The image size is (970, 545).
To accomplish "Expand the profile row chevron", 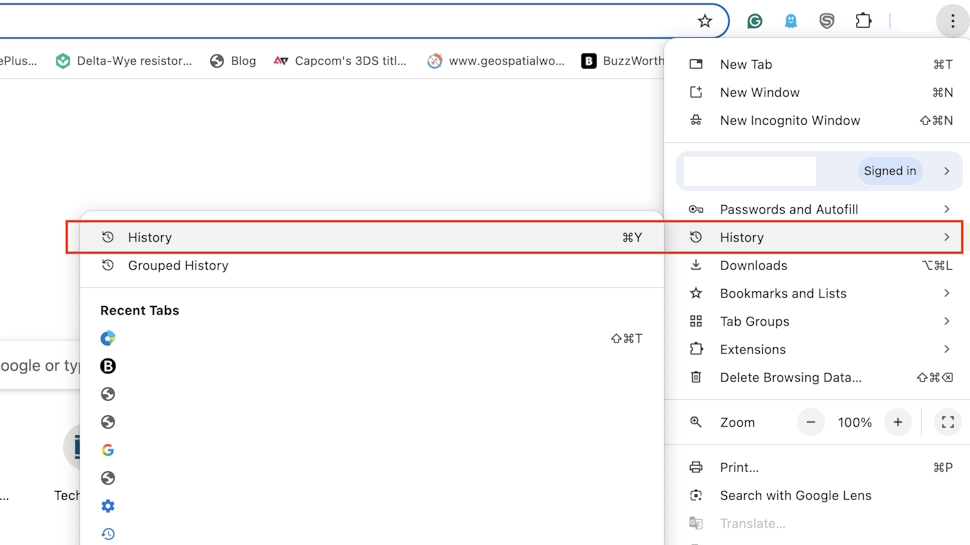I will point(946,171).
